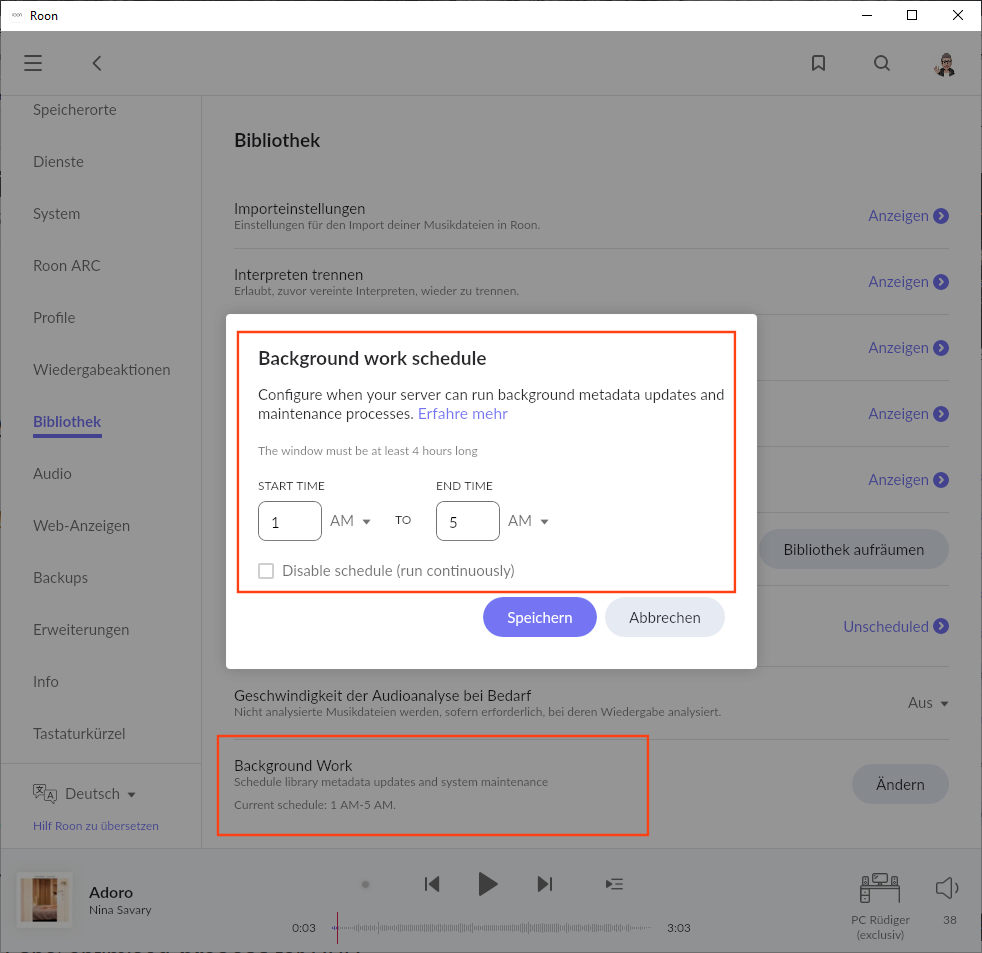Click the search magnifier icon
Screen dimensions: 982x953
tap(881, 63)
